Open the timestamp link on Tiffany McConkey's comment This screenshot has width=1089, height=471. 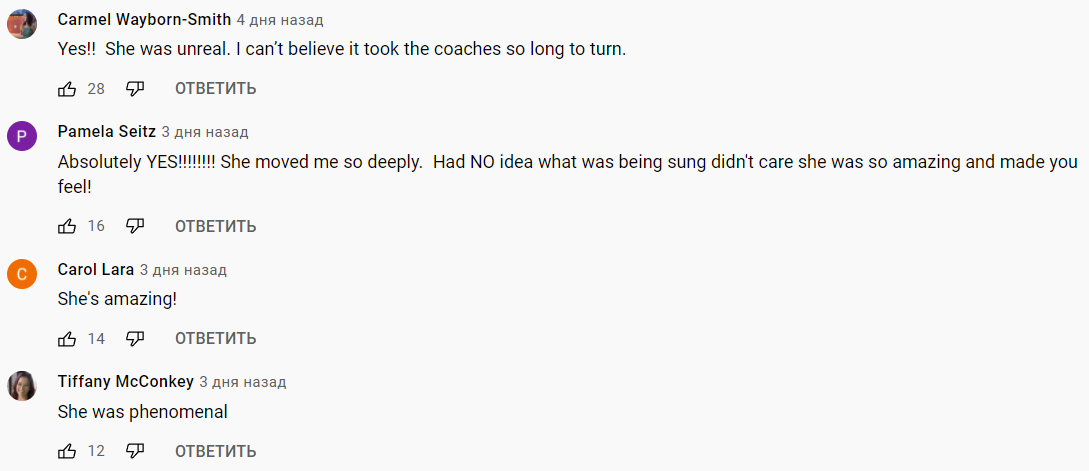(x=243, y=382)
